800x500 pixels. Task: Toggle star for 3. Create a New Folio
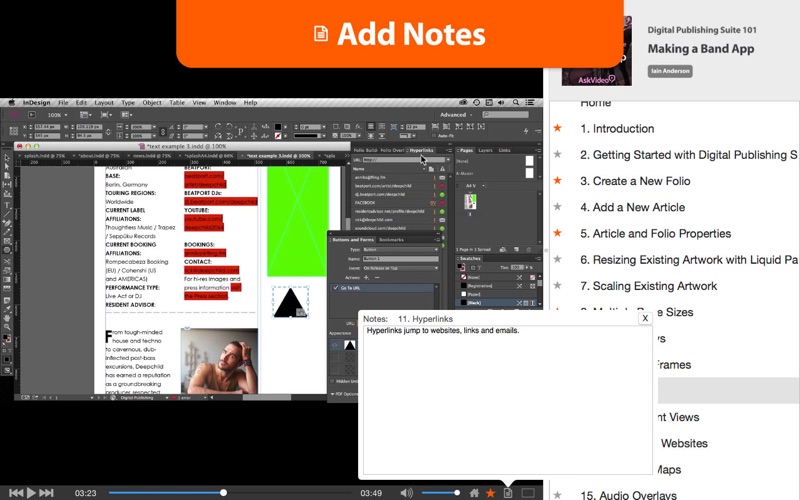coord(558,181)
